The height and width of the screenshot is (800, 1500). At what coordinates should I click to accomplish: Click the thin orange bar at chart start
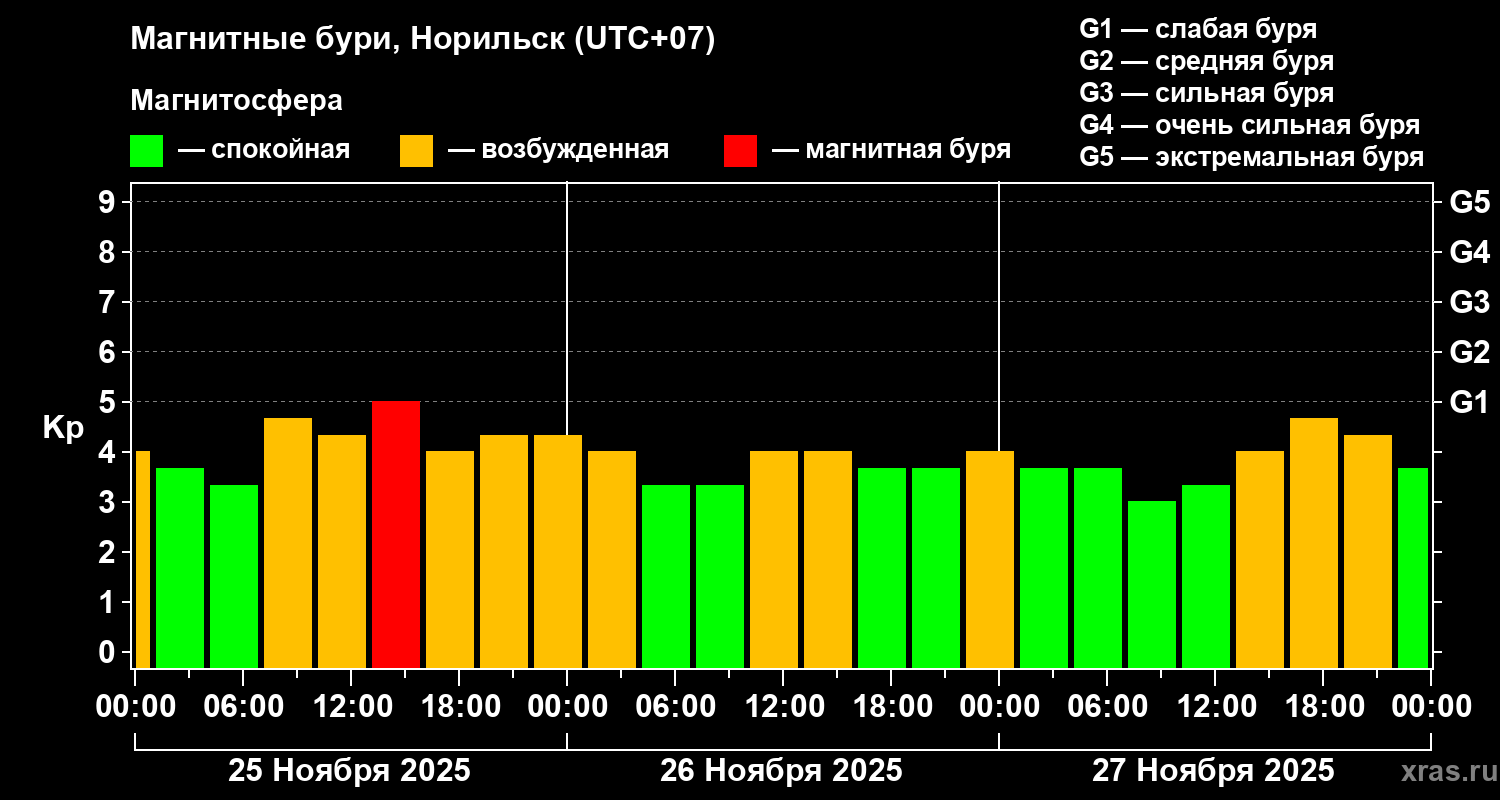click(142, 559)
